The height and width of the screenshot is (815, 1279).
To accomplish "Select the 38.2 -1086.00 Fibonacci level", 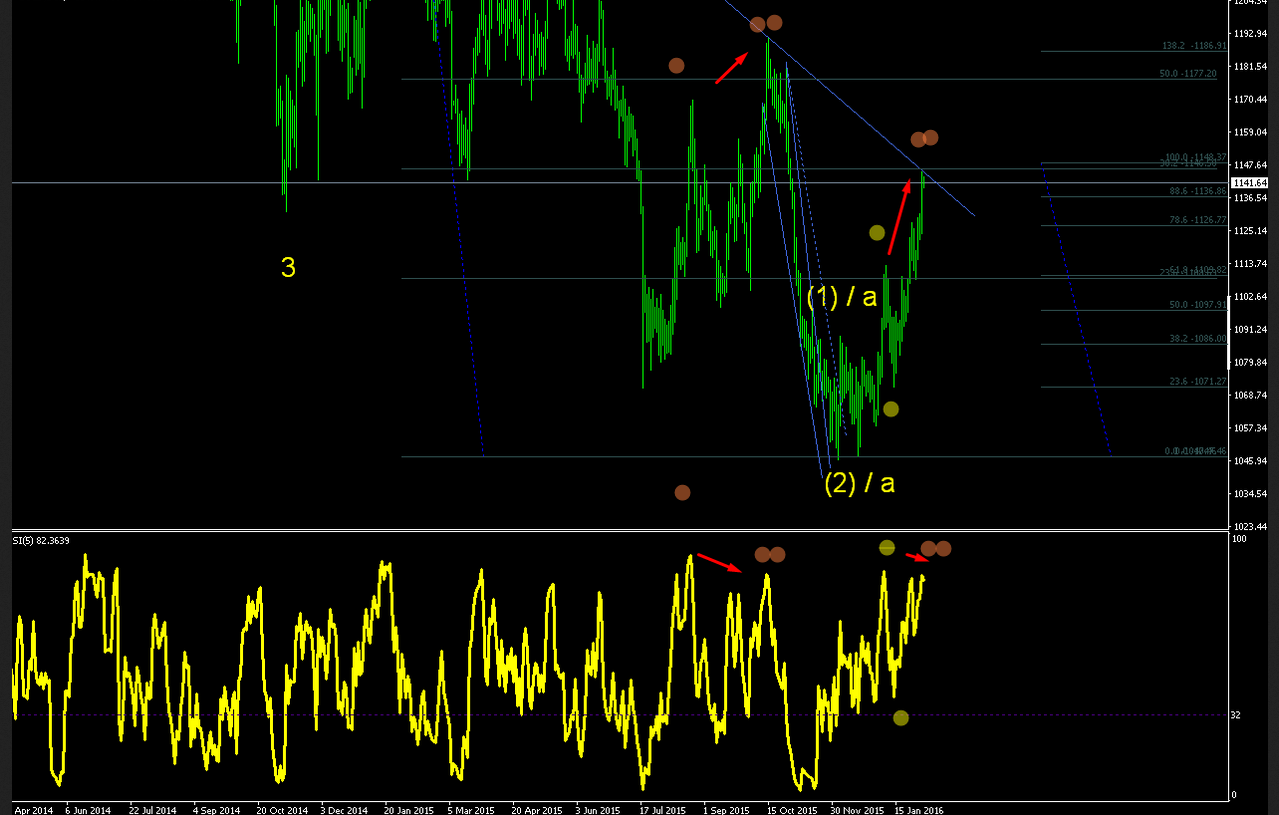I will pos(1197,339).
